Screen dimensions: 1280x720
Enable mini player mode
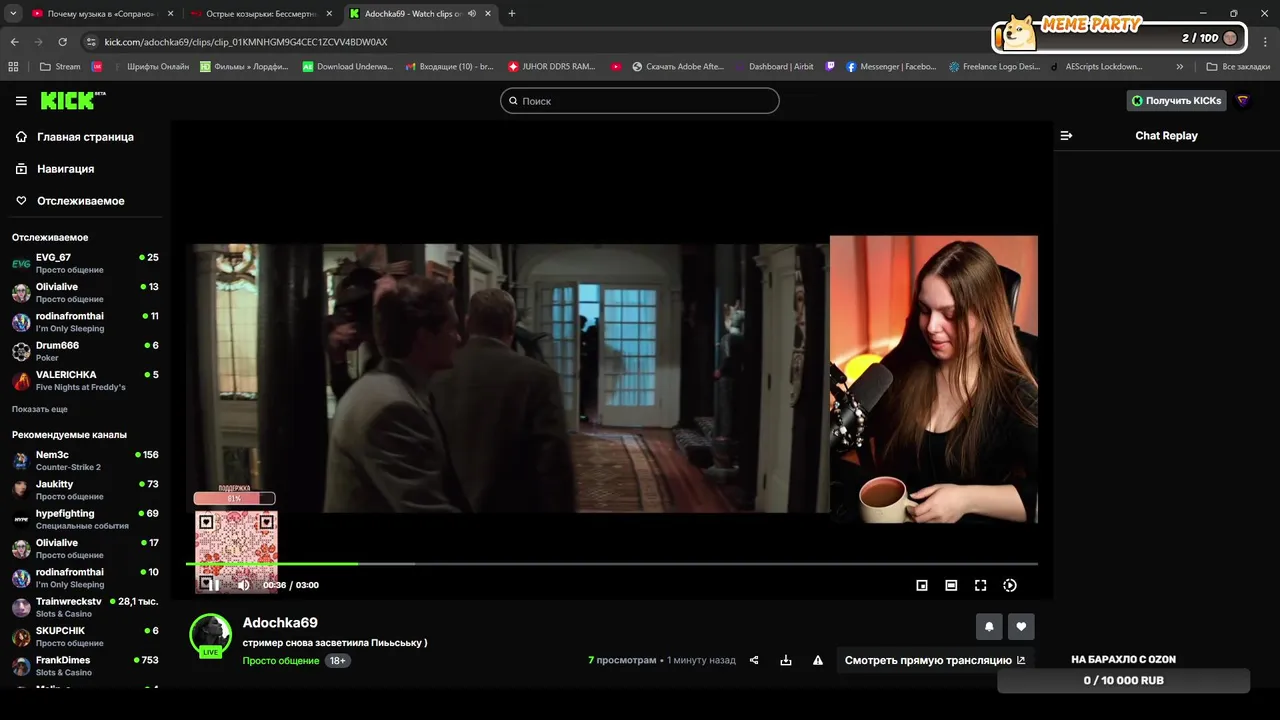tap(922, 585)
